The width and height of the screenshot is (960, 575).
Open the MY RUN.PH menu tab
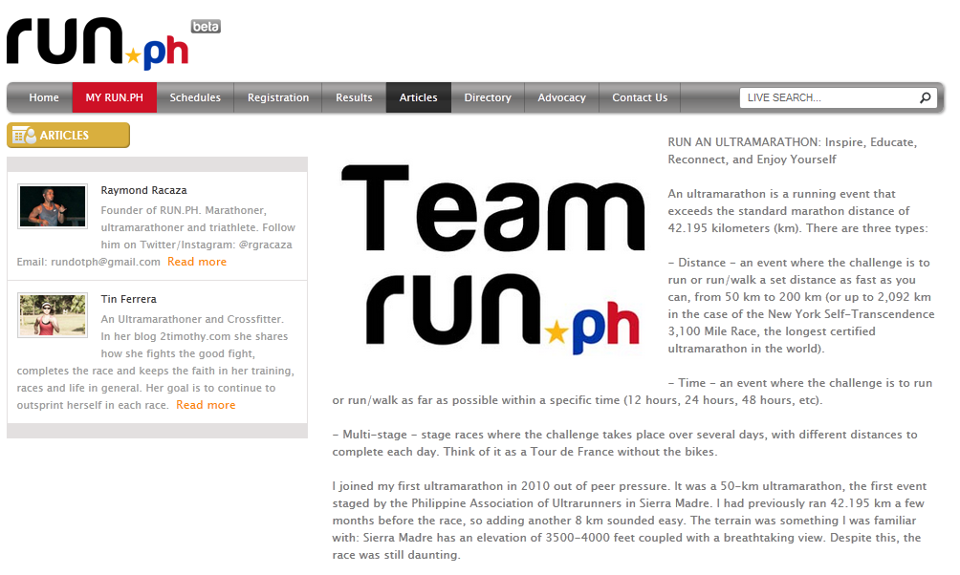pyautogui.click(x=114, y=98)
